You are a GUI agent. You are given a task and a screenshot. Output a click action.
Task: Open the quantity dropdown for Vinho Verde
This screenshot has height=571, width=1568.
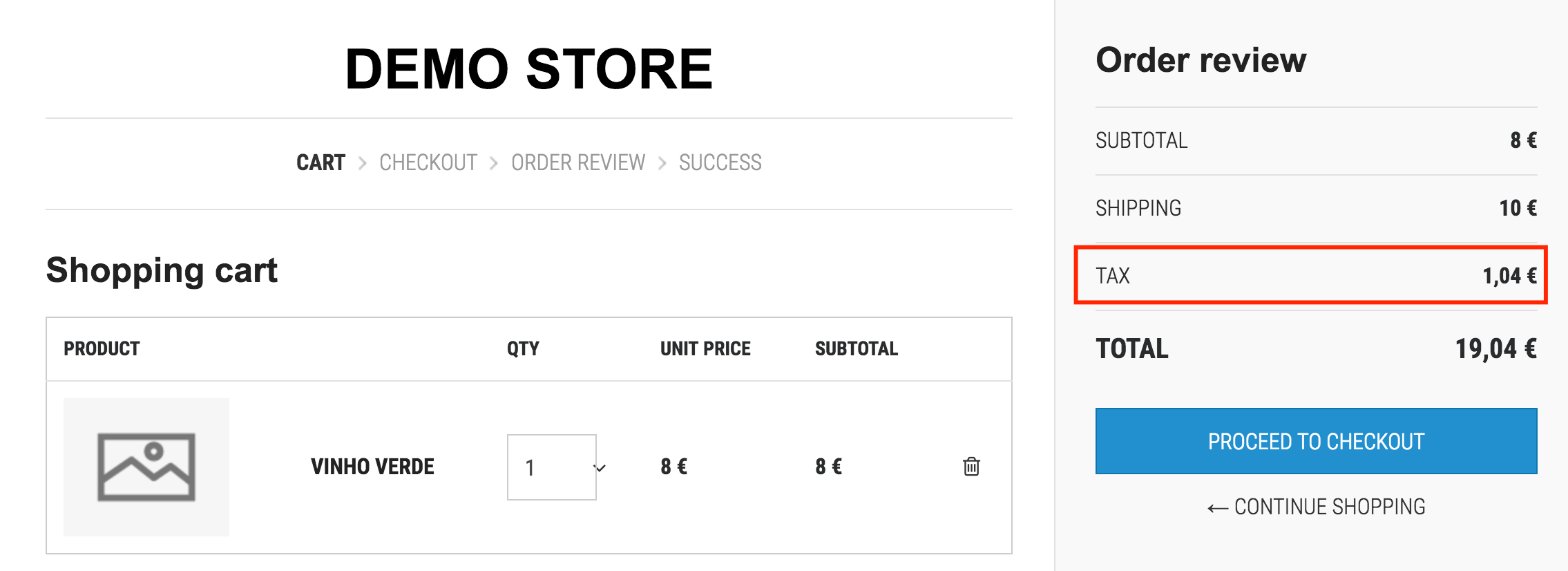click(552, 467)
